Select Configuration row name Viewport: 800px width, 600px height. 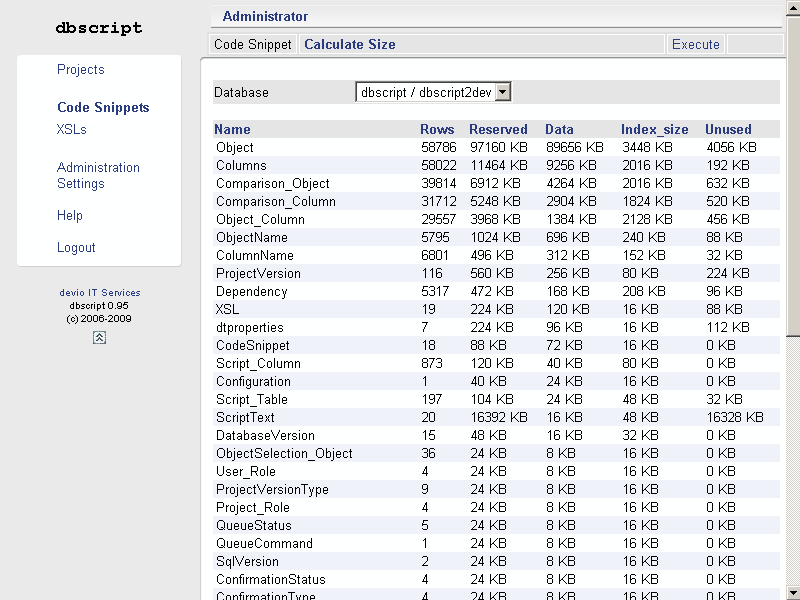coord(253,382)
